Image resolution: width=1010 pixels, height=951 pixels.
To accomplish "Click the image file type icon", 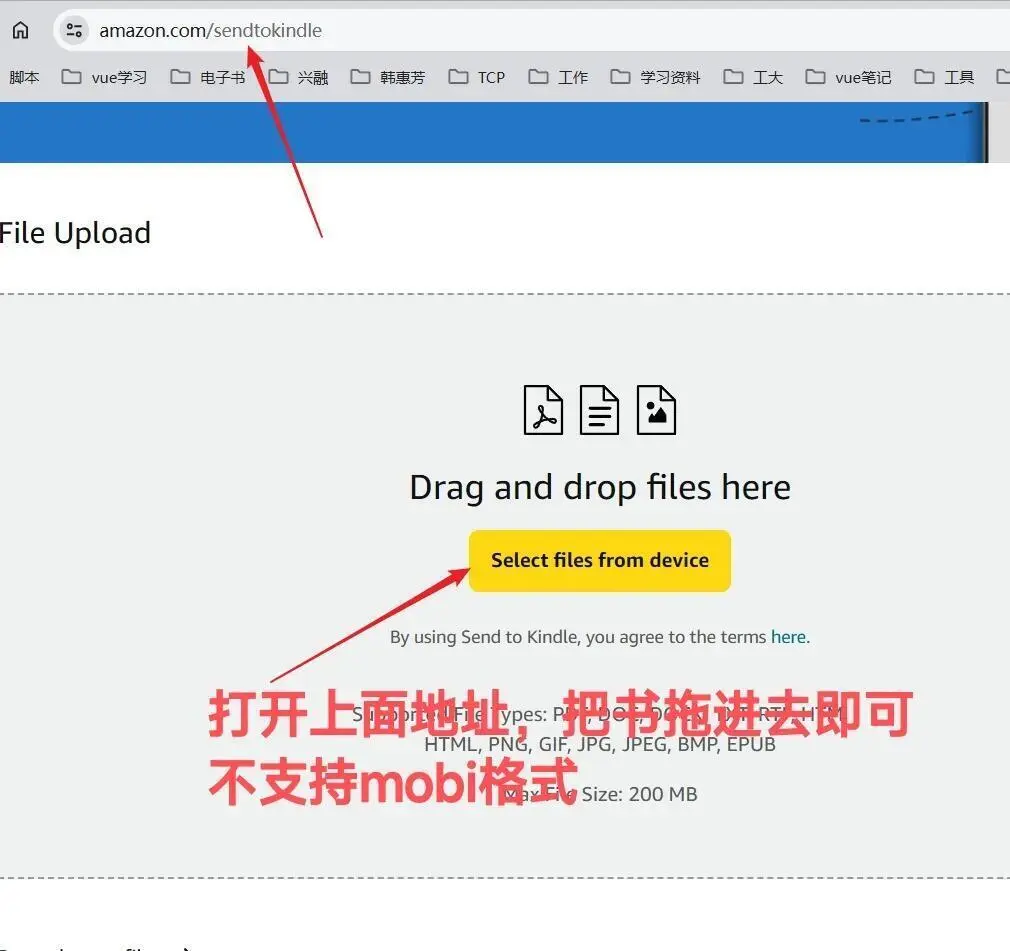I will coord(656,410).
